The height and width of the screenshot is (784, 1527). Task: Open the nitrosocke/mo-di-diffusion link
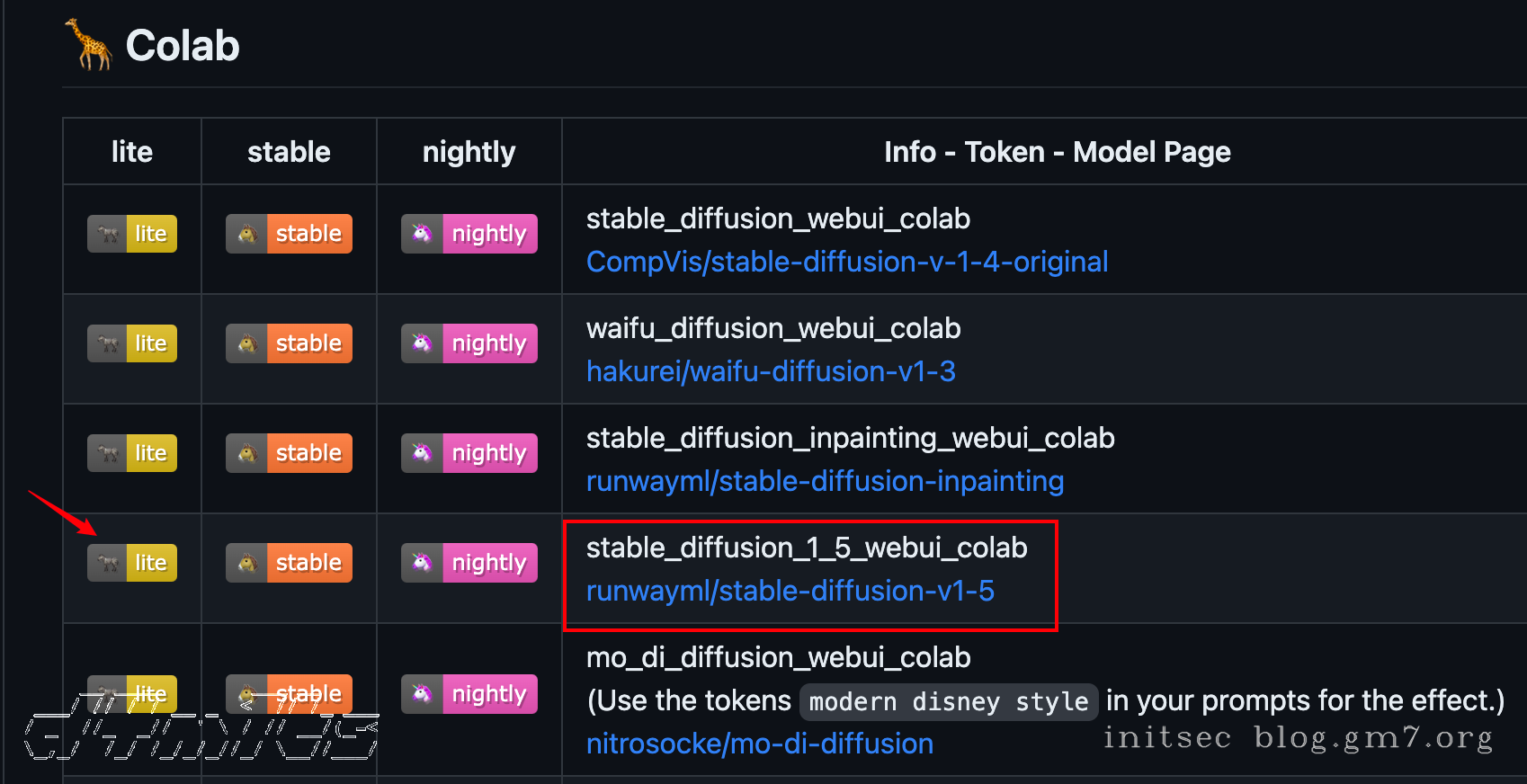760,744
